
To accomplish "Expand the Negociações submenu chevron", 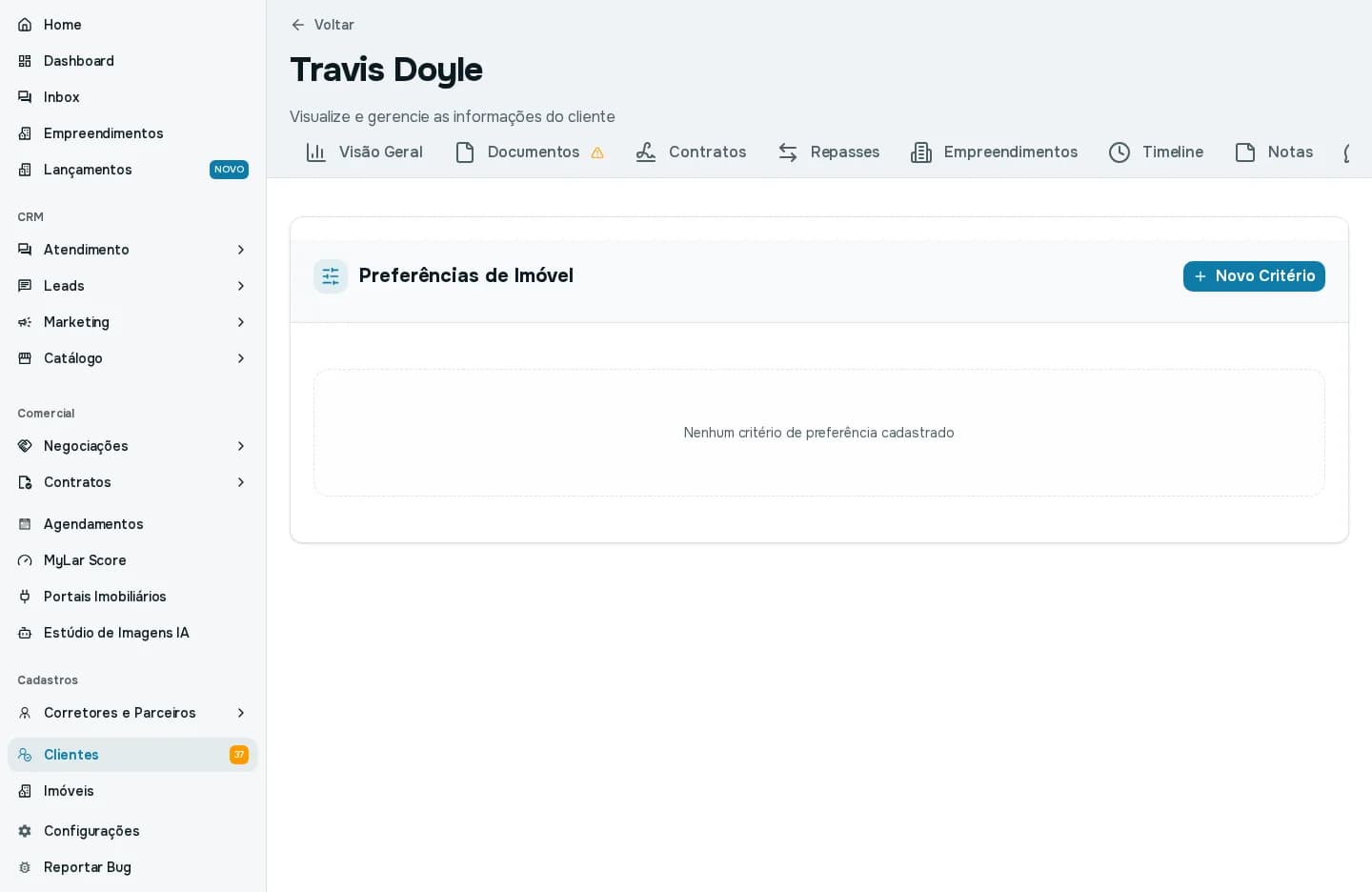I will click(x=241, y=446).
